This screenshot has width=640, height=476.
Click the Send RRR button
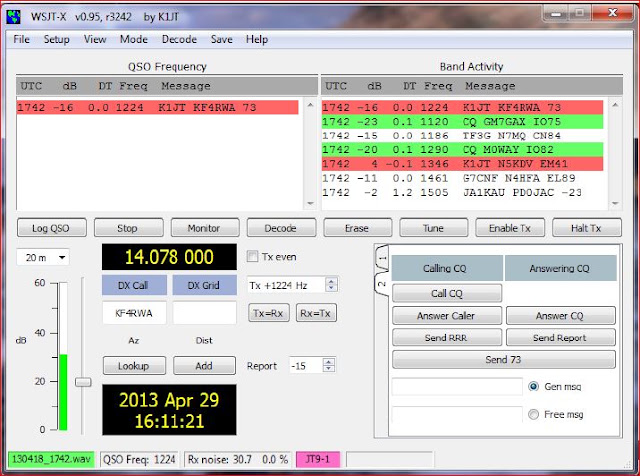pyautogui.click(x=447, y=338)
